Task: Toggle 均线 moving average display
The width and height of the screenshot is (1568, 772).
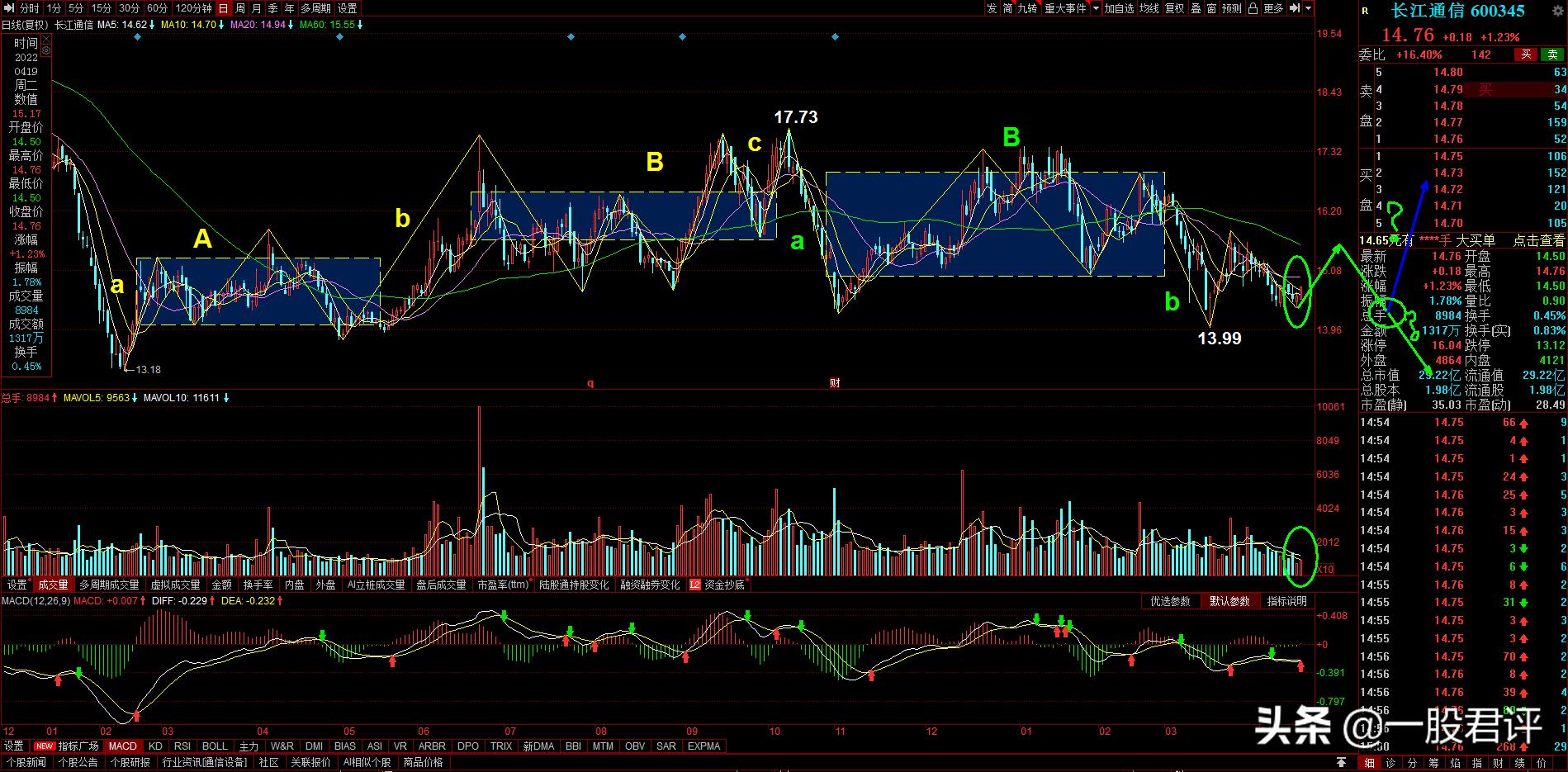Action: click(1149, 8)
